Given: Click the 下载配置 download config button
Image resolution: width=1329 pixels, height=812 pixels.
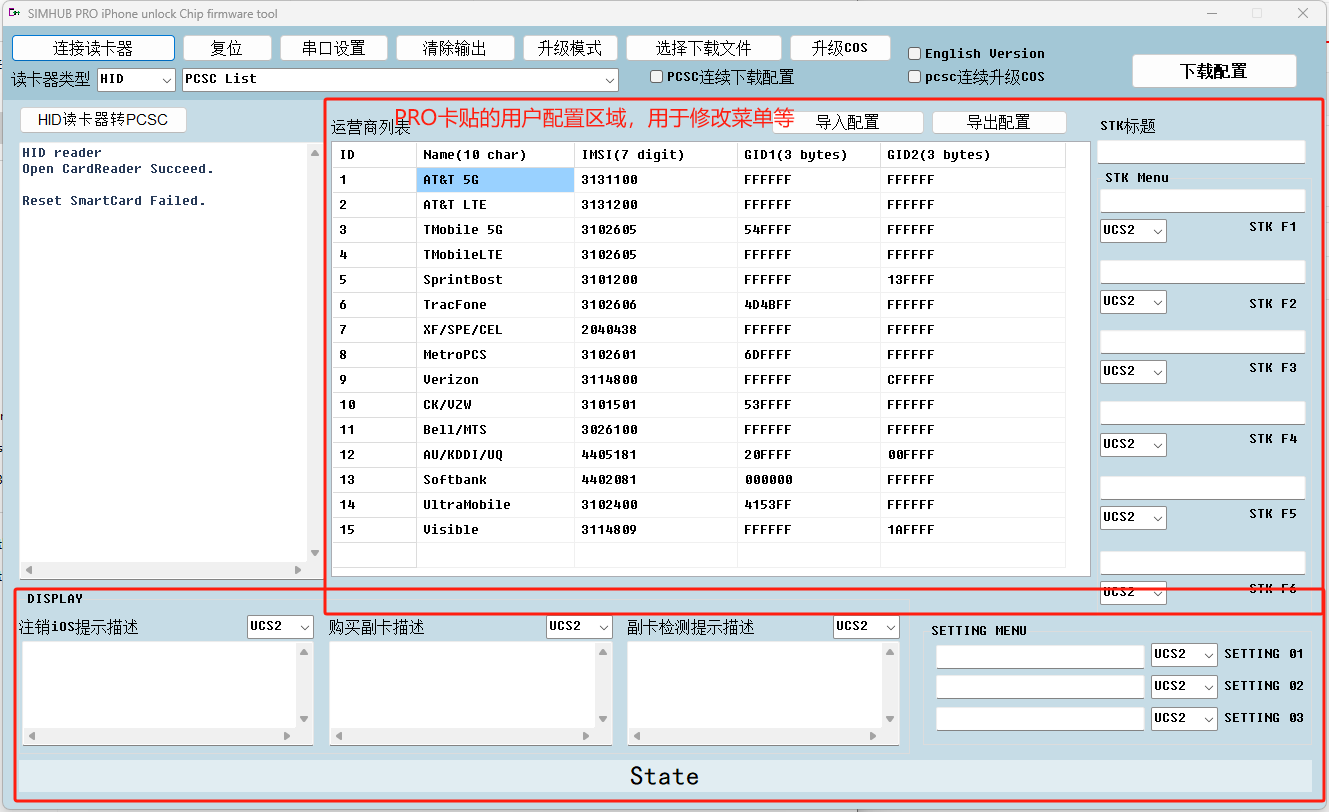Looking at the screenshot, I should click(1213, 71).
